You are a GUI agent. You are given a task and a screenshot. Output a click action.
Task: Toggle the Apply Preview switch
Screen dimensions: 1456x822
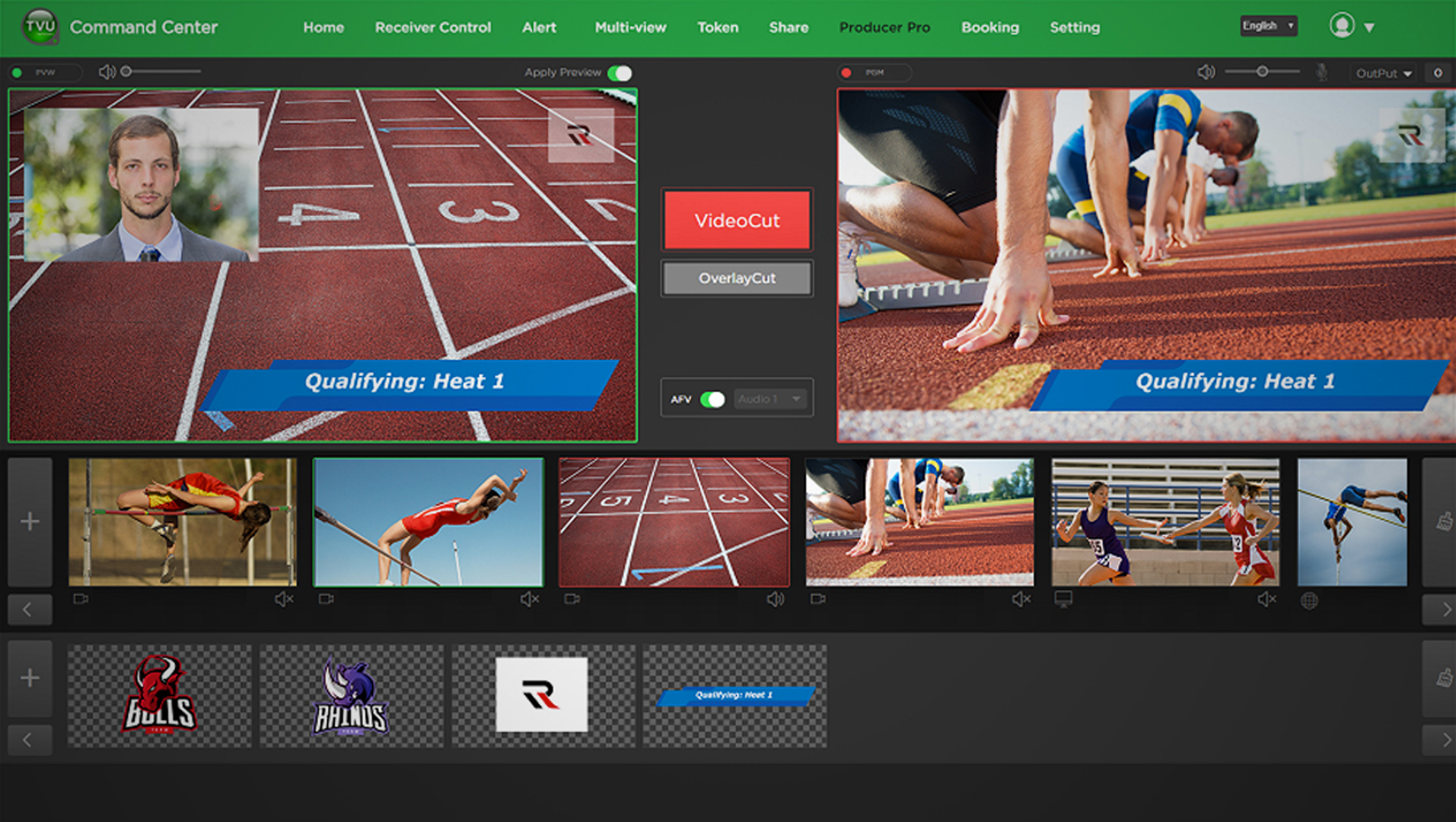click(620, 73)
